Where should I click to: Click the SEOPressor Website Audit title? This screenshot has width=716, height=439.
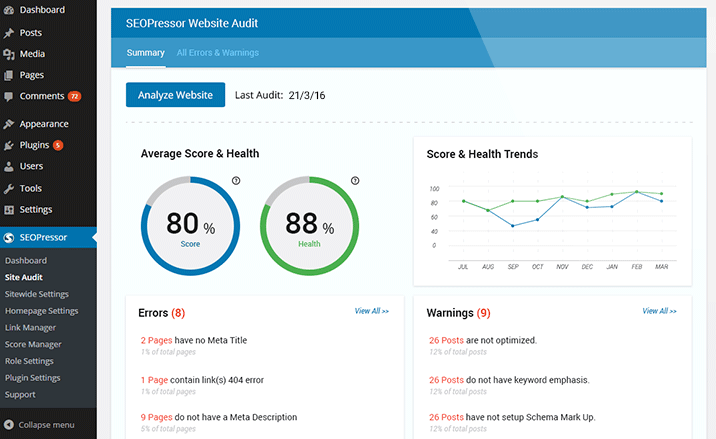point(192,23)
